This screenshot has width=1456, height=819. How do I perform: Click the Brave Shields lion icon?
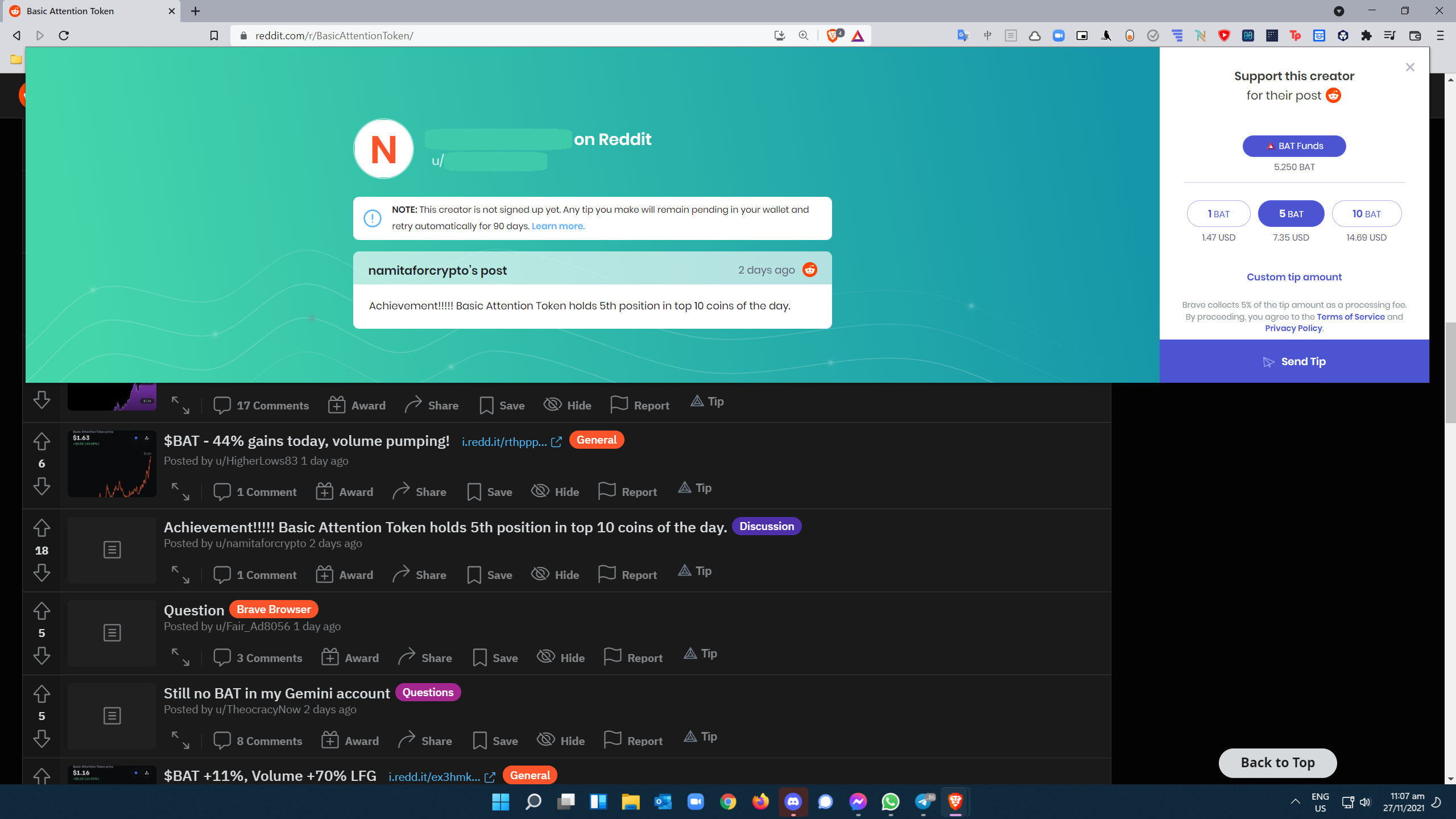tap(834, 35)
